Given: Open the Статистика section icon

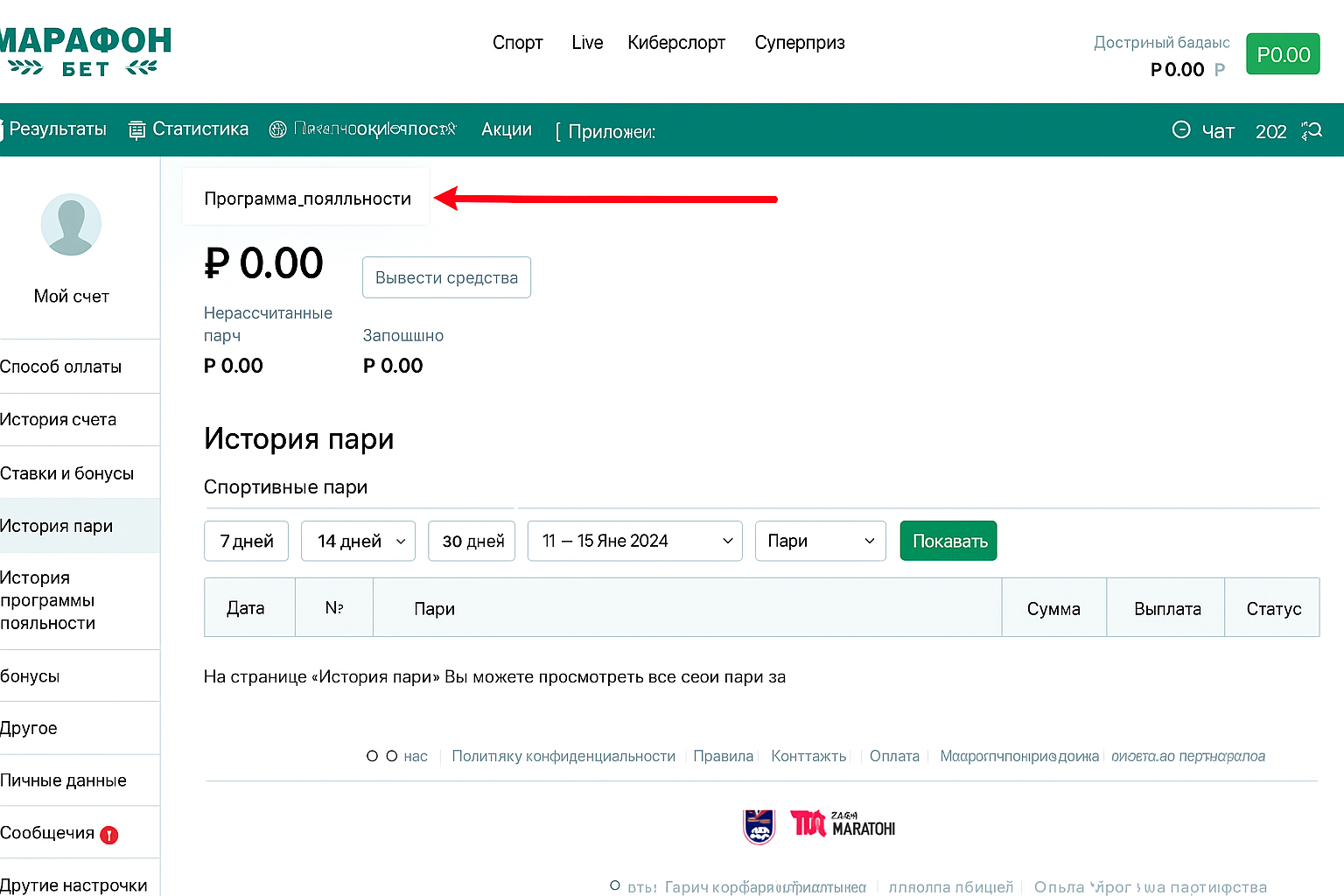Looking at the screenshot, I should [136, 129].
